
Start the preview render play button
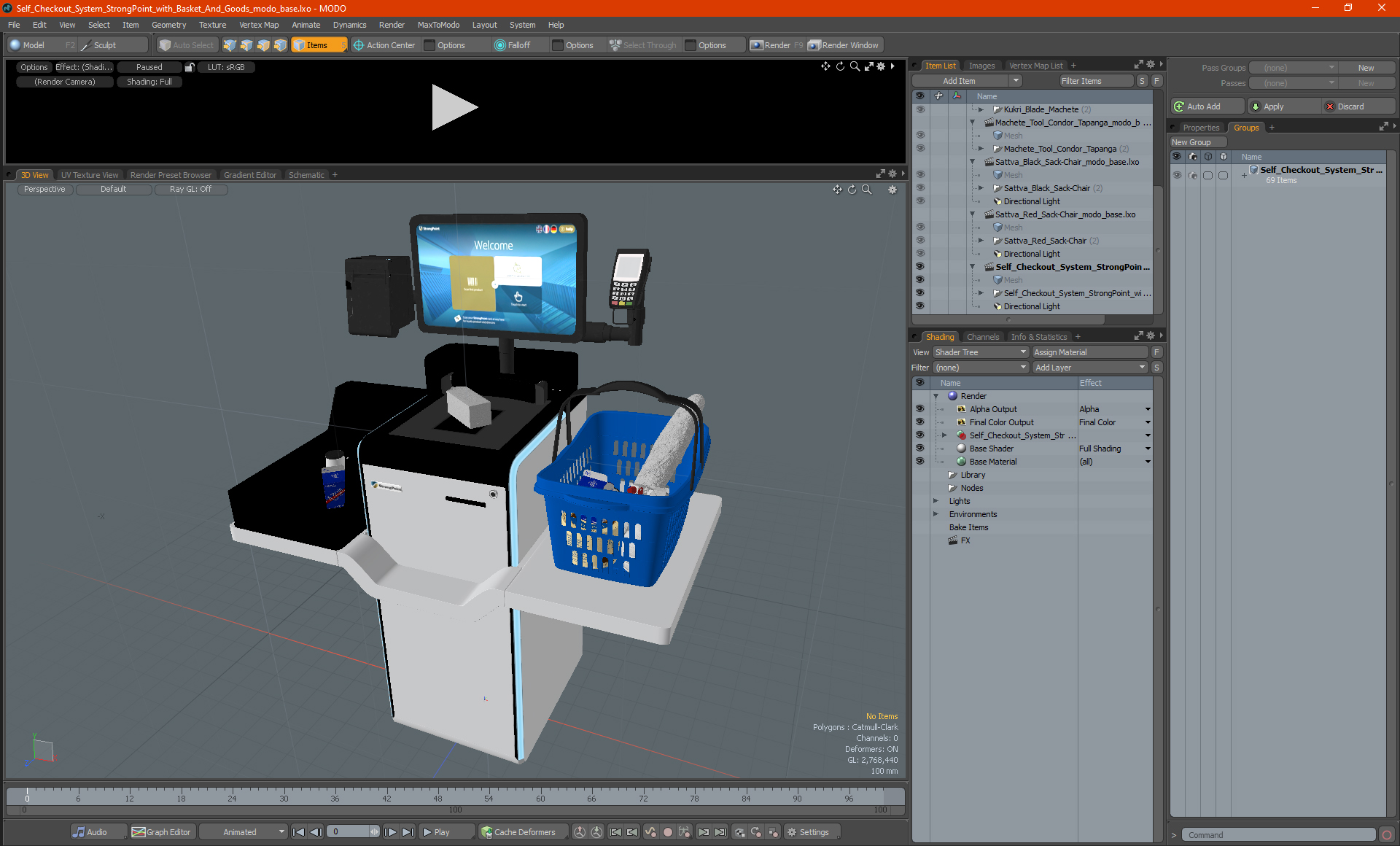pos(454,107)
